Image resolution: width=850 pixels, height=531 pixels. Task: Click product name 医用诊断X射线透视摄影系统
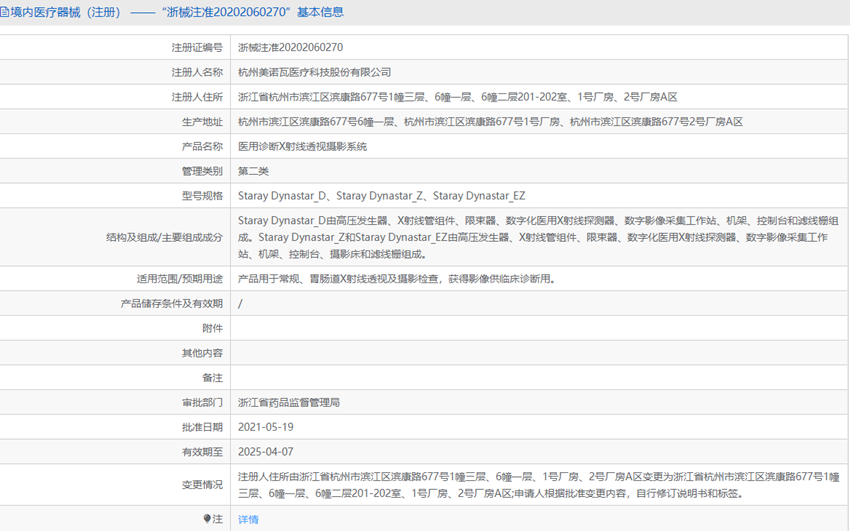pos(302,147)
